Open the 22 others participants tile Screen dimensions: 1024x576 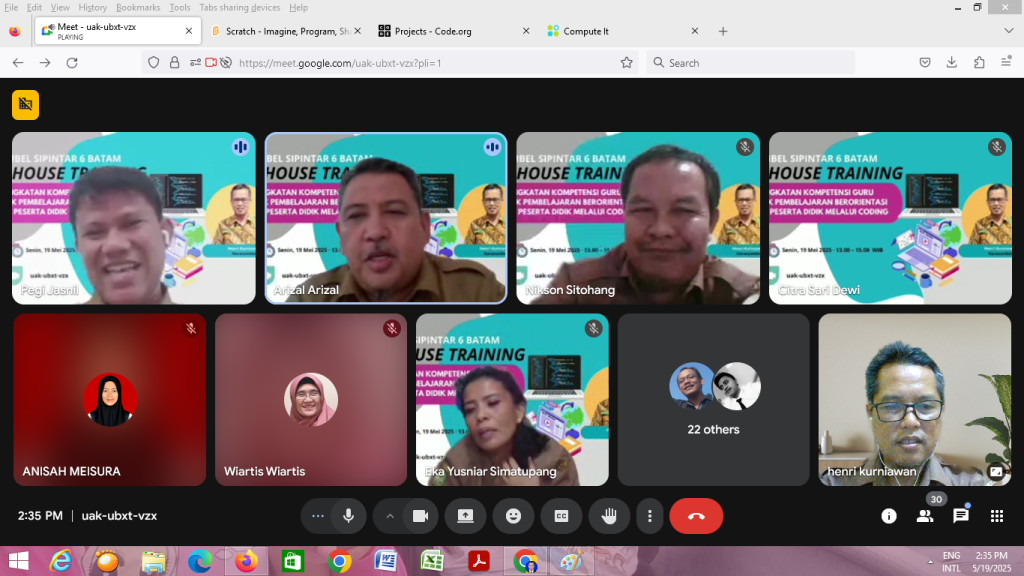click(713, 400)
